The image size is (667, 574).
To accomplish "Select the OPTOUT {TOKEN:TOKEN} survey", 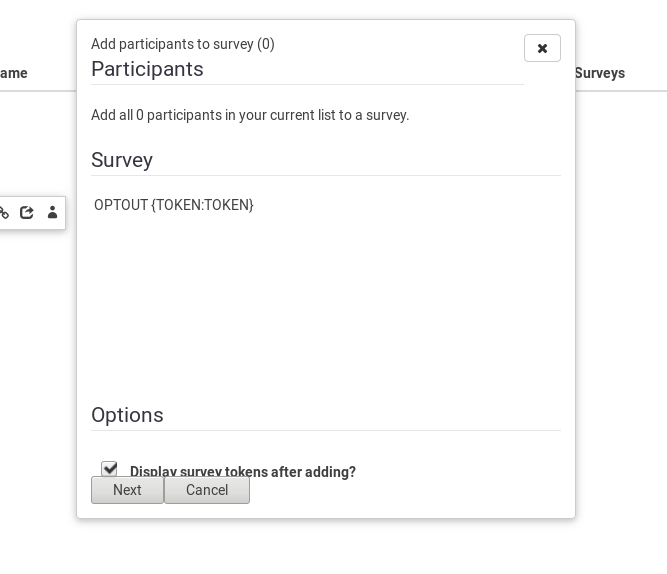I will click(x=174, y=205).
